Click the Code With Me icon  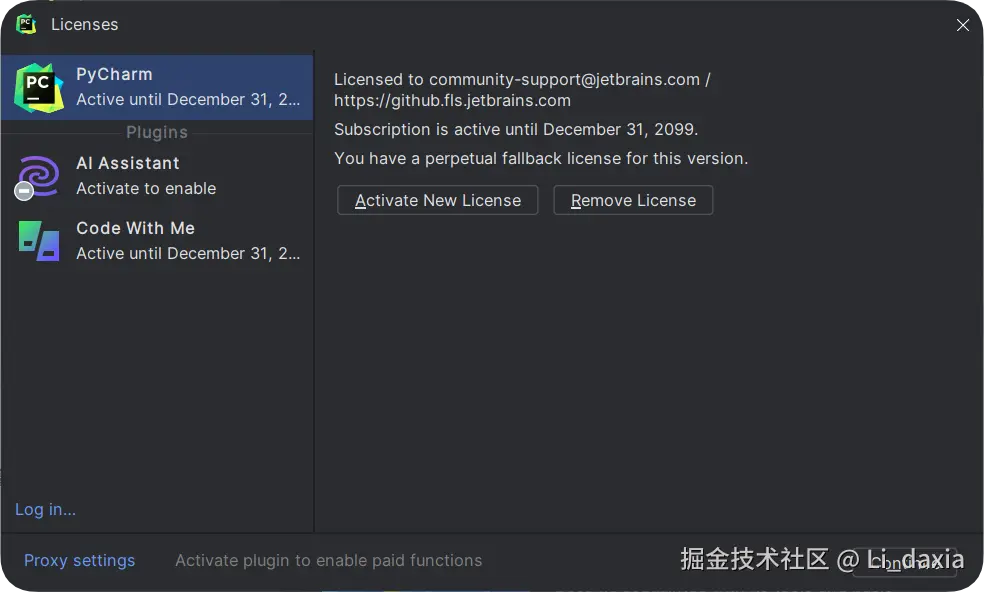click(x=39, y=241)
